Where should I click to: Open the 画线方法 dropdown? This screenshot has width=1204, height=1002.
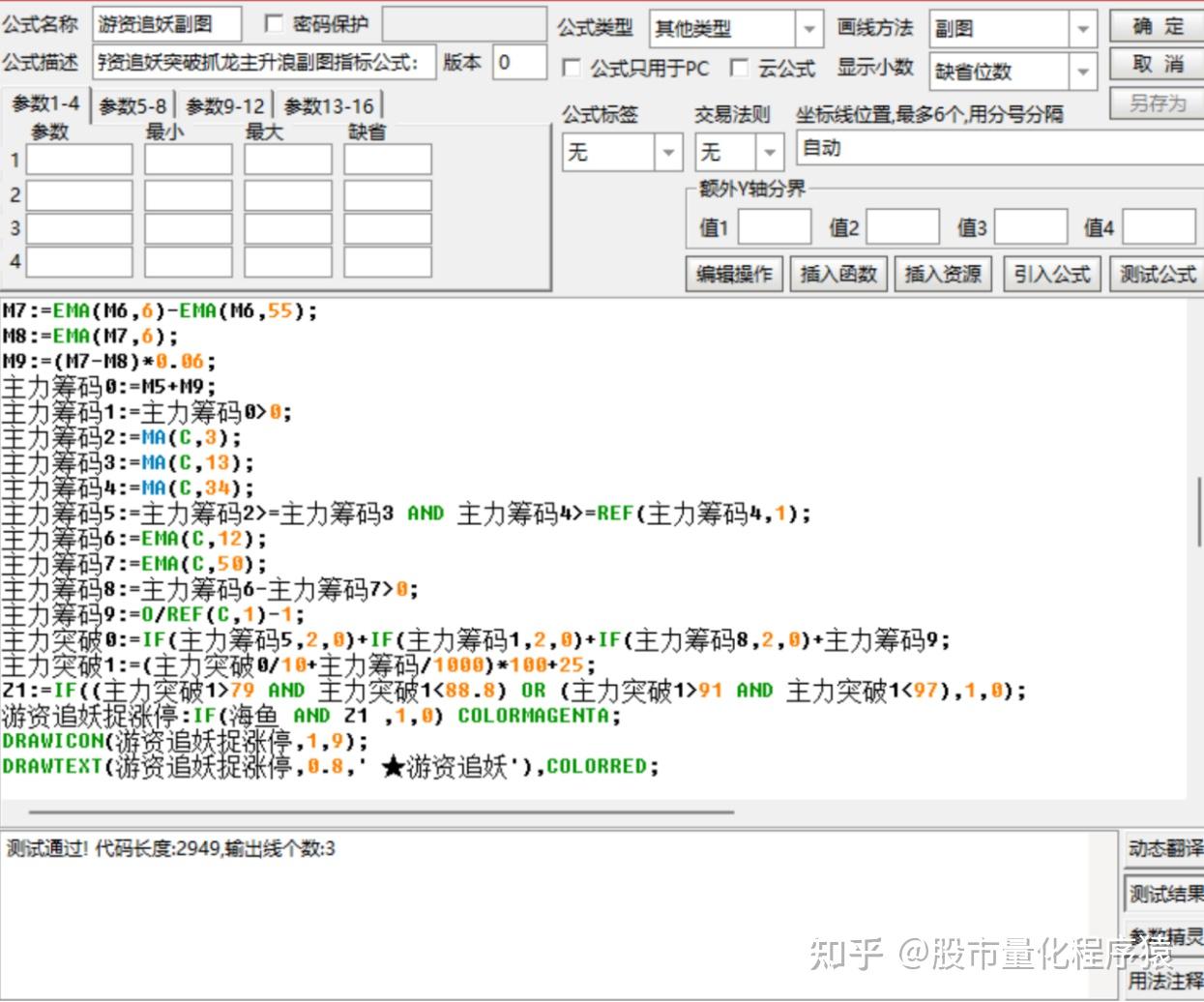1082,29
